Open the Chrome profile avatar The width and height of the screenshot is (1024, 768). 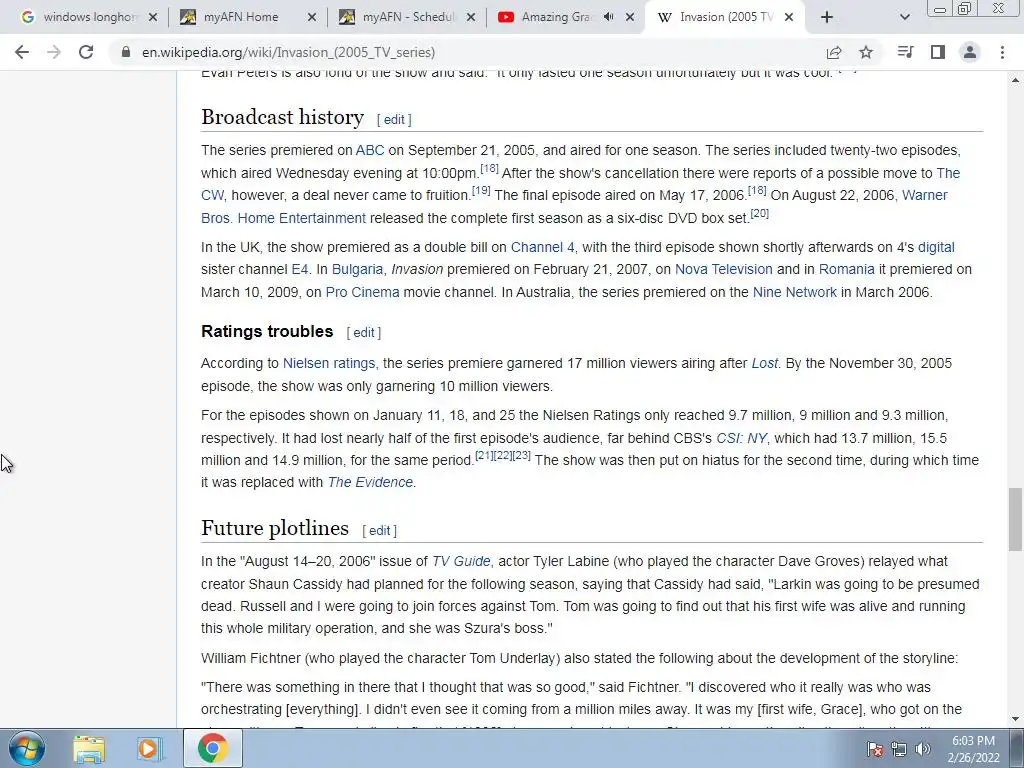[970, 52]
